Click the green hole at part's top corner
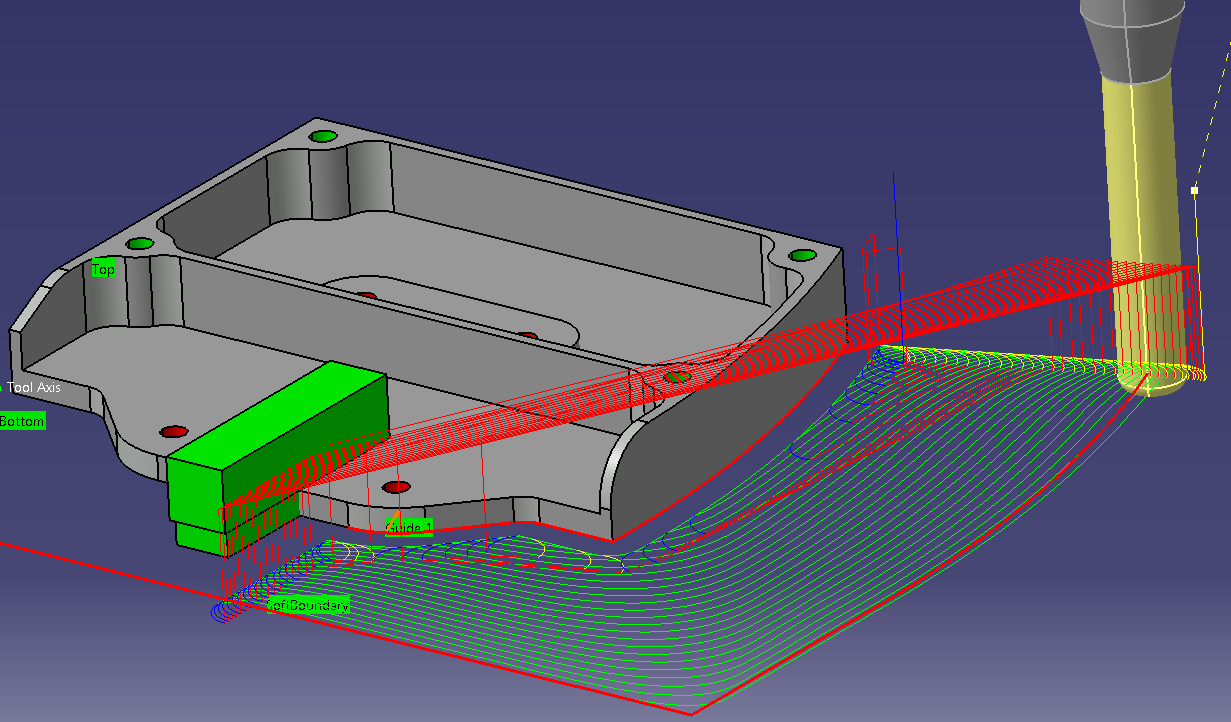 click(x=322, y=136)
